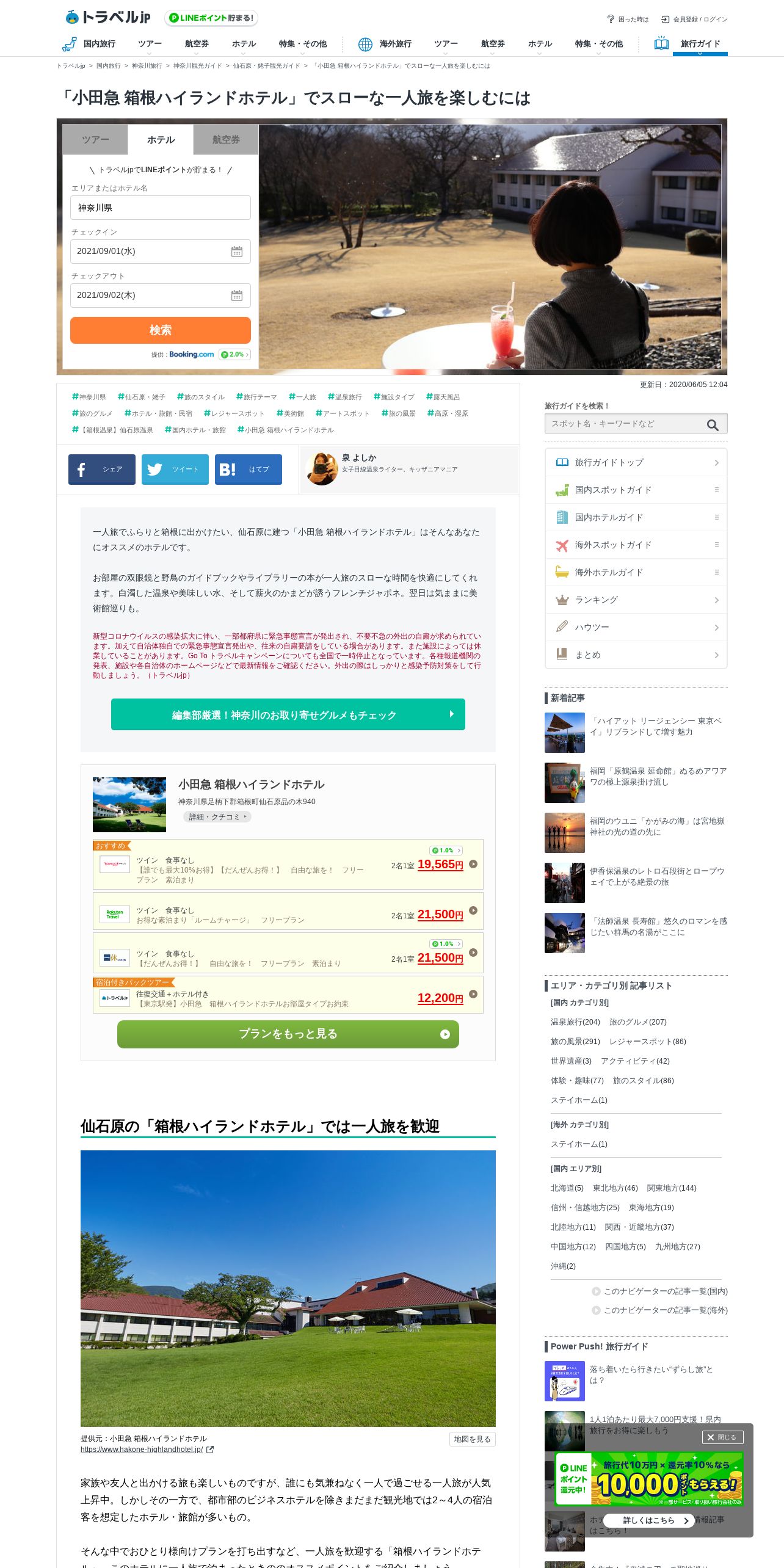Click the トラベルjp logo
This screenshot has height=1568, width=784.
(107, 17)
